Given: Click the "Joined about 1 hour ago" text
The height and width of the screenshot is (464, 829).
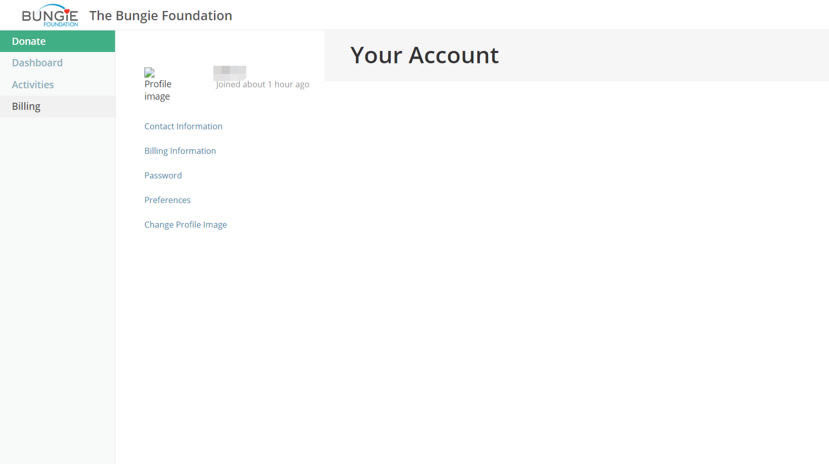Looking at the screenshot, I should (262, 85).
